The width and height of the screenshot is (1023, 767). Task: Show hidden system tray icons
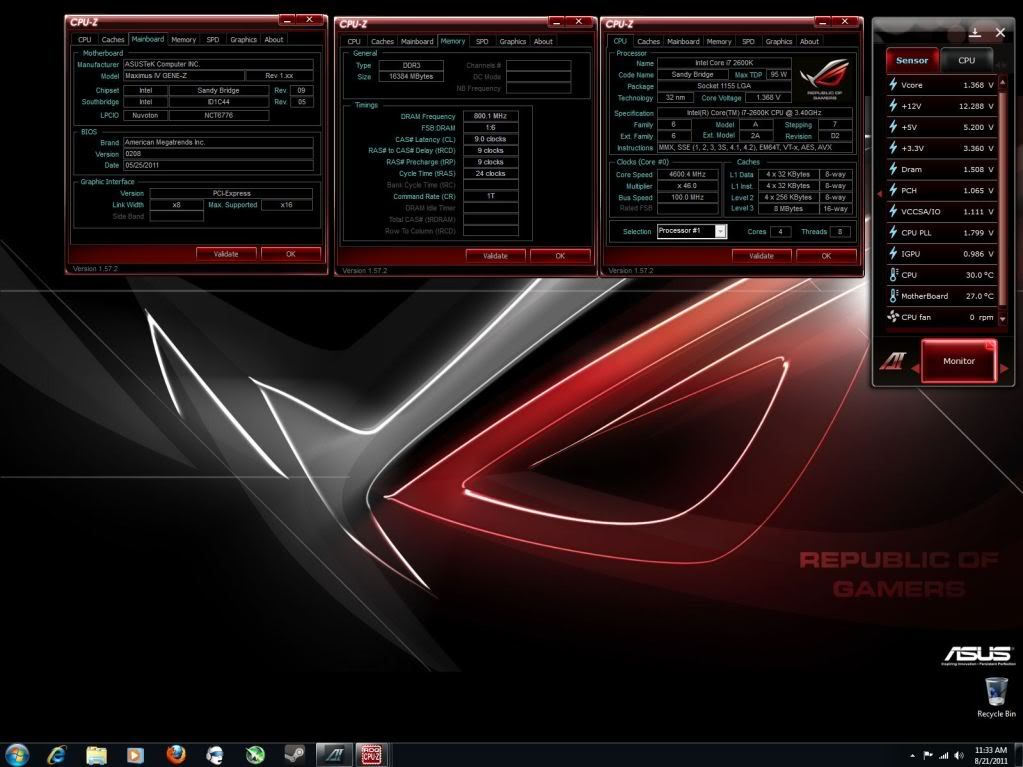912,756
